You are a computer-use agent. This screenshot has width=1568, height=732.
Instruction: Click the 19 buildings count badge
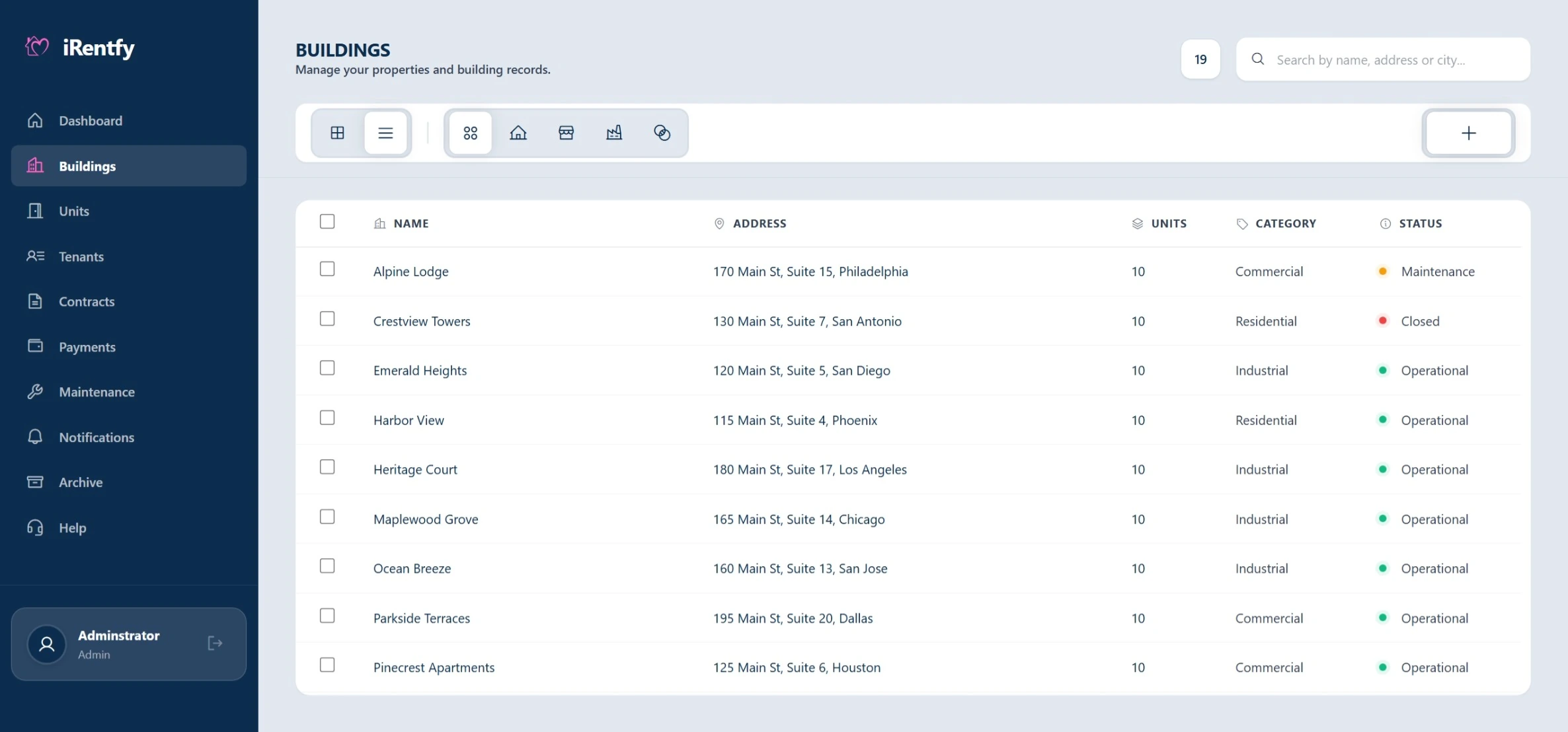pos(1200,59)
